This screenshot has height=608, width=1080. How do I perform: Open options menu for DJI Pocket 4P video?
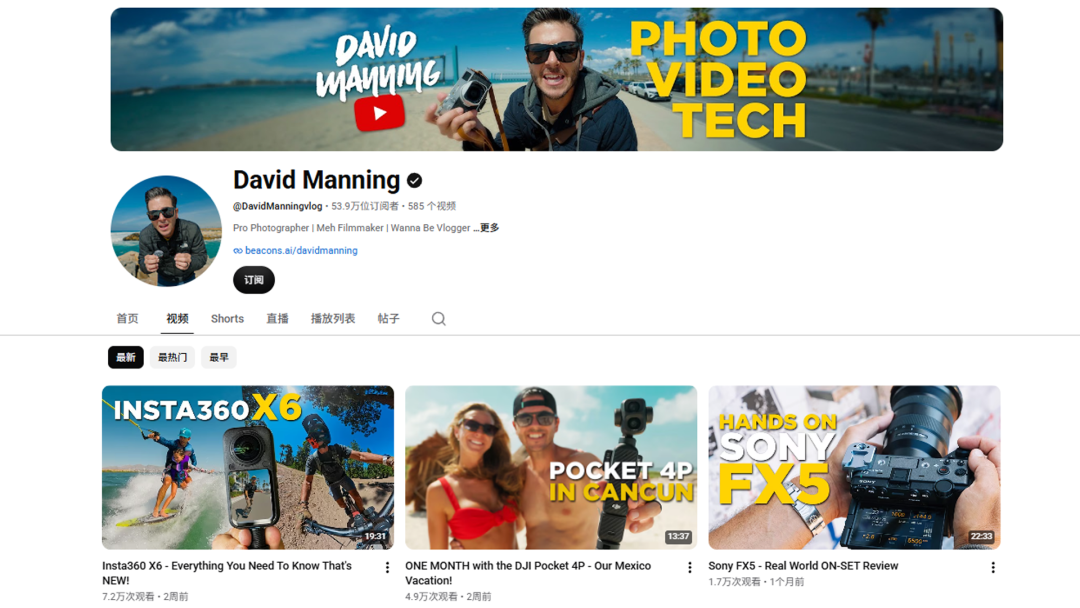pyautogui.click(x=689, y=567)
